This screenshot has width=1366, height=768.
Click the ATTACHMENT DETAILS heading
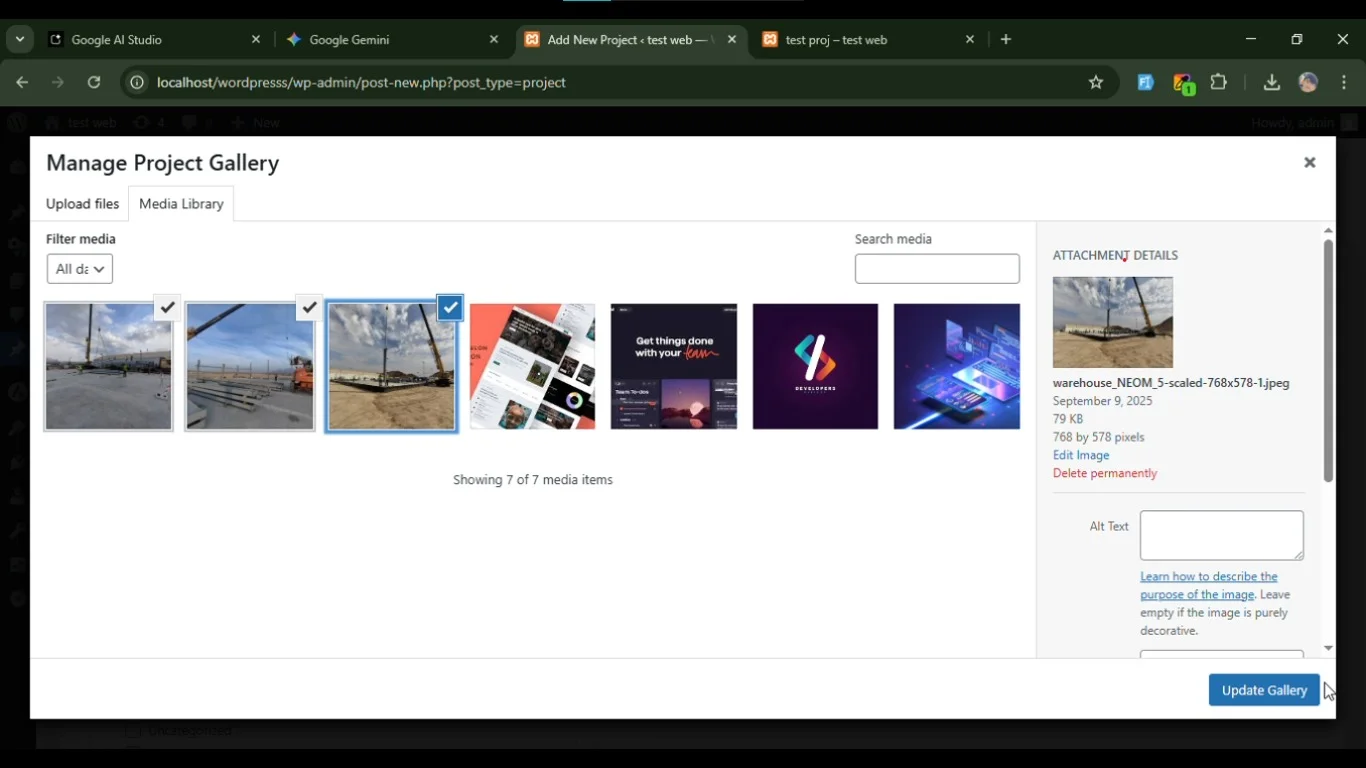(x=1115, y=255)
